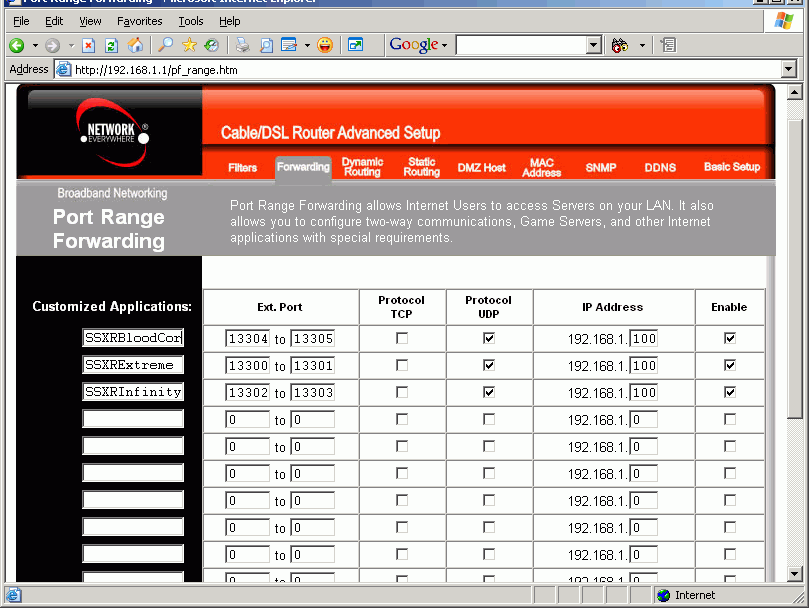Open the Favorites menu
Image resolution: width=809 pixels, height=608 pixels.
click(x=139, y=21)
